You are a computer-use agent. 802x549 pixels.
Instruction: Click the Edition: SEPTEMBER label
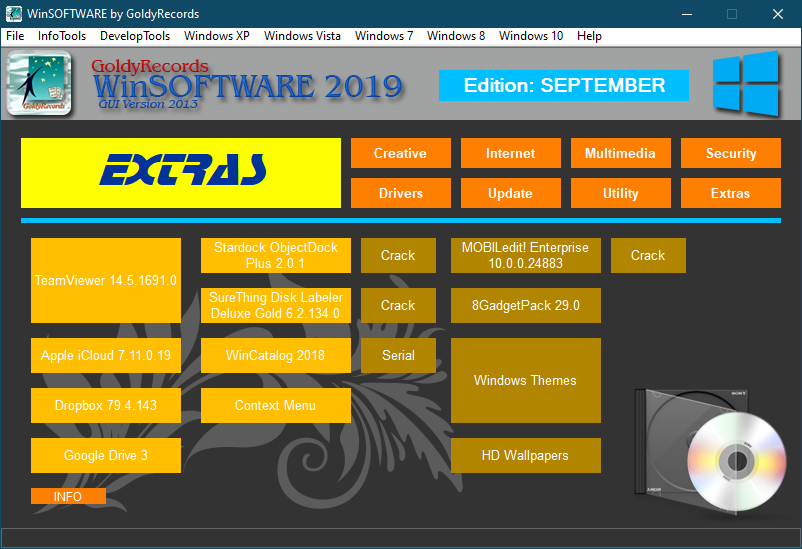564,85
